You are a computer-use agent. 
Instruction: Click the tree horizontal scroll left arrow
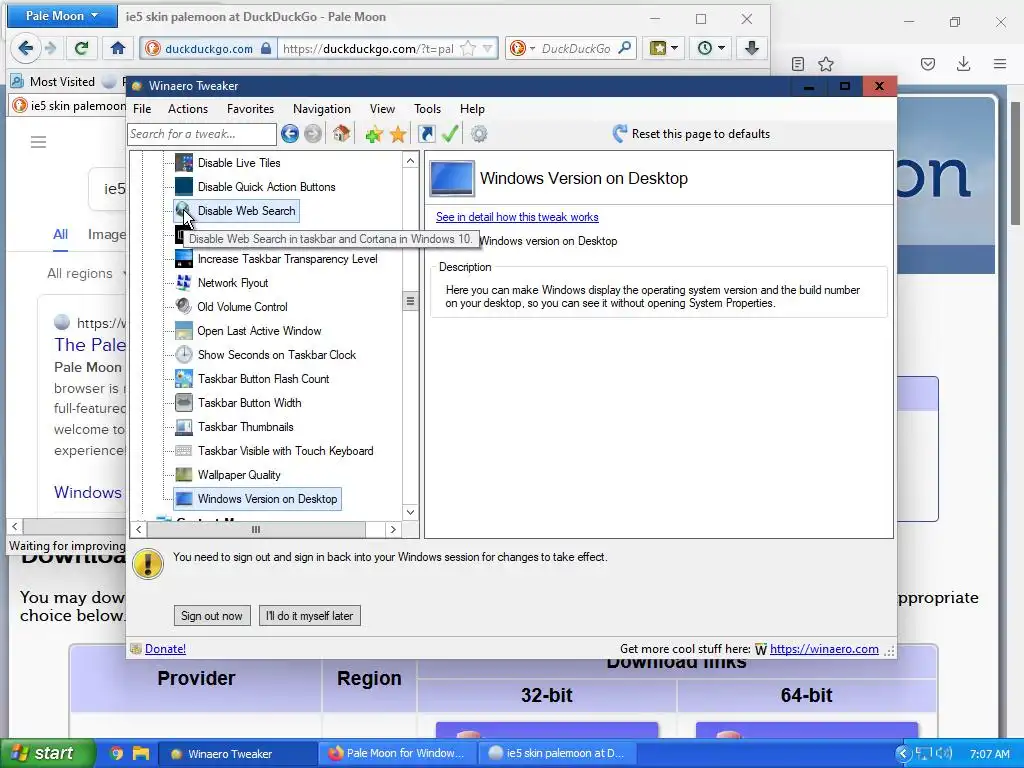pos(138,530)
